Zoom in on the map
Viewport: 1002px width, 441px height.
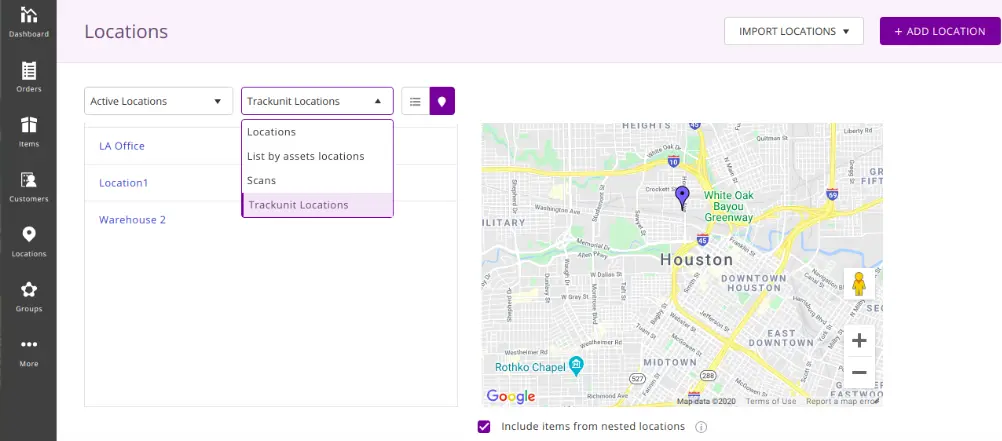[x=858, y=340]
